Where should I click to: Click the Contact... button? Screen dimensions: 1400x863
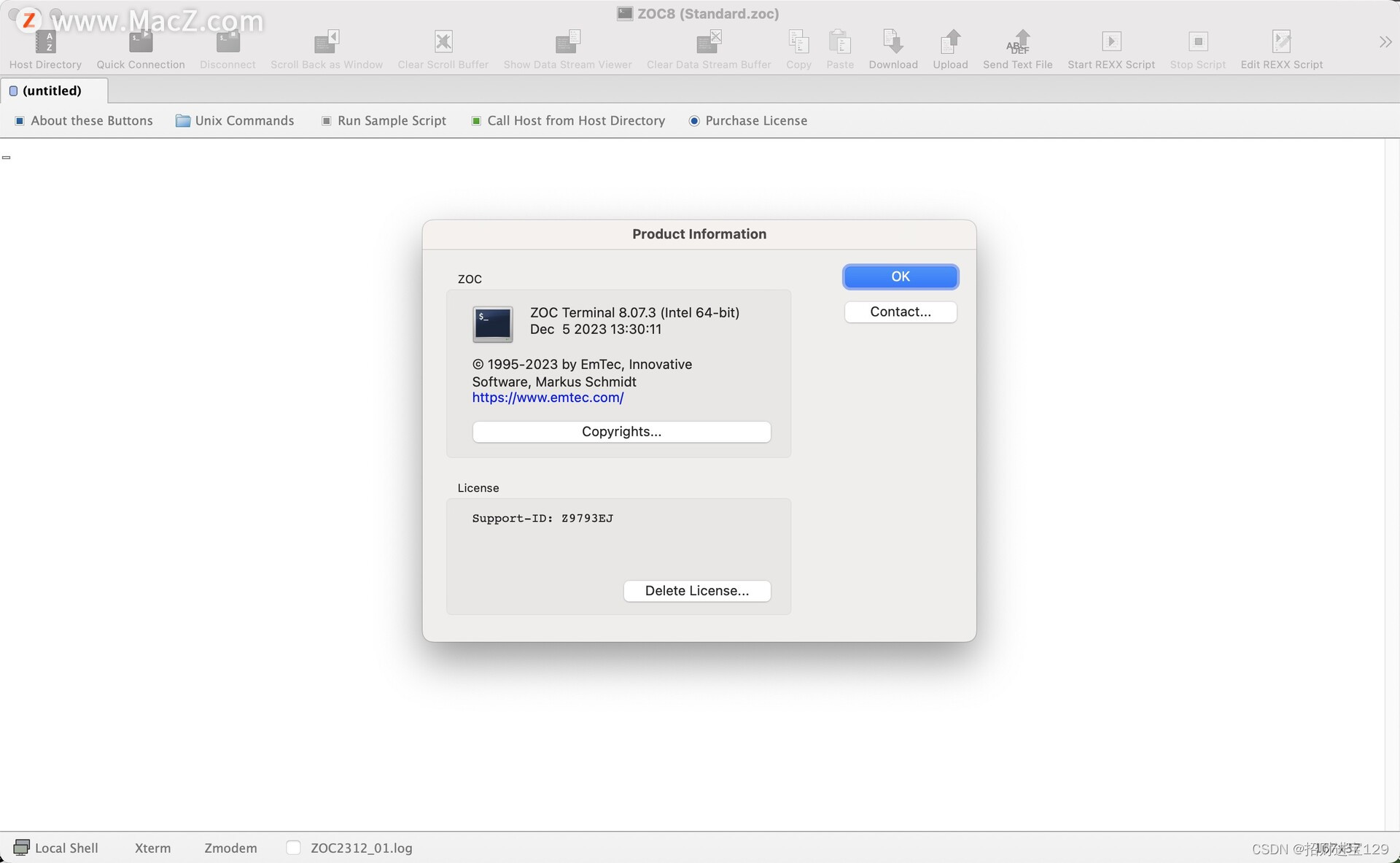[x=901, y=311]
